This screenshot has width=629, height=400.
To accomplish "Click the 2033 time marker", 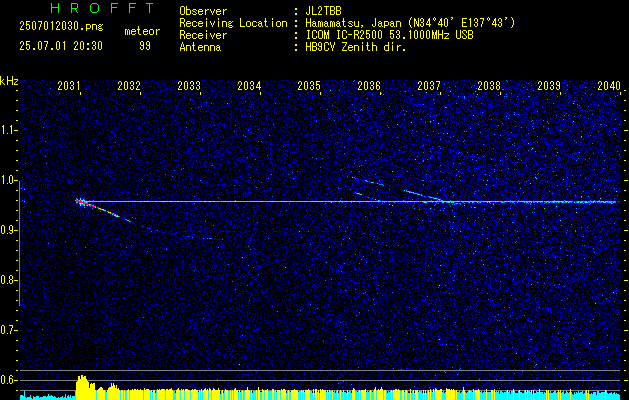I will [x=189, y=85].
